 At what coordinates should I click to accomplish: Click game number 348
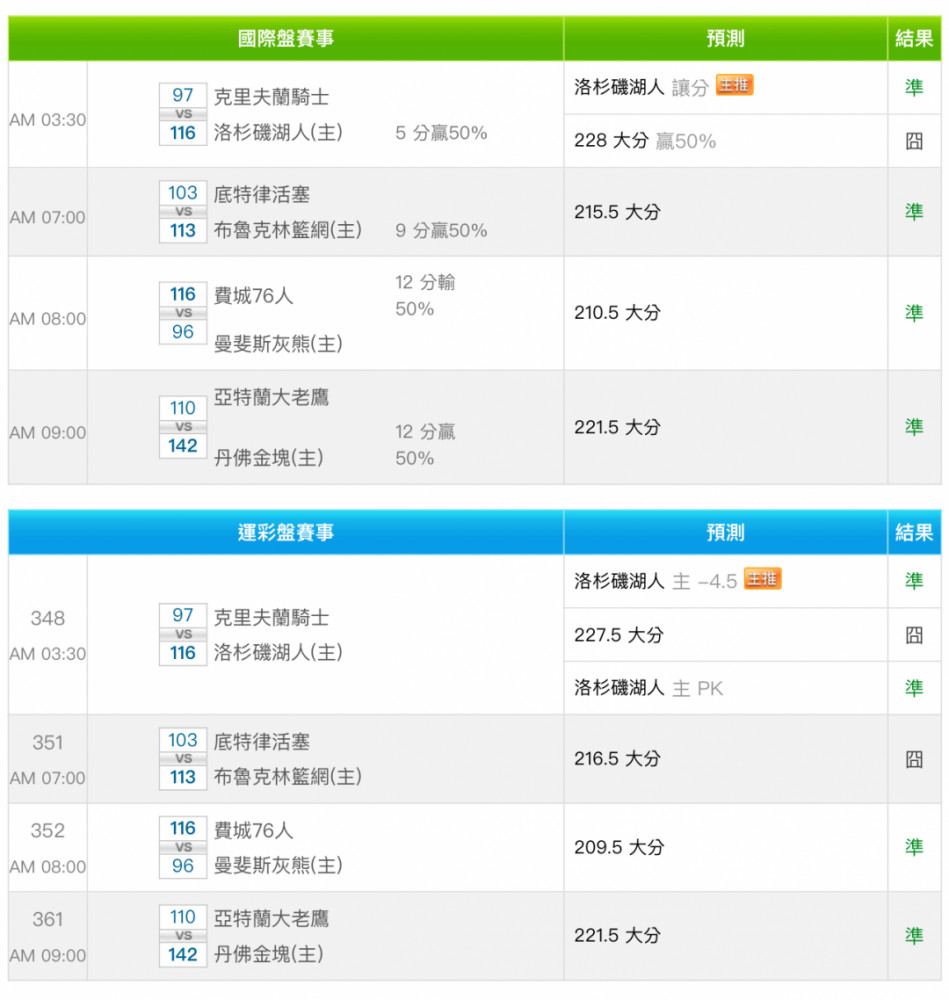point(48,618)
